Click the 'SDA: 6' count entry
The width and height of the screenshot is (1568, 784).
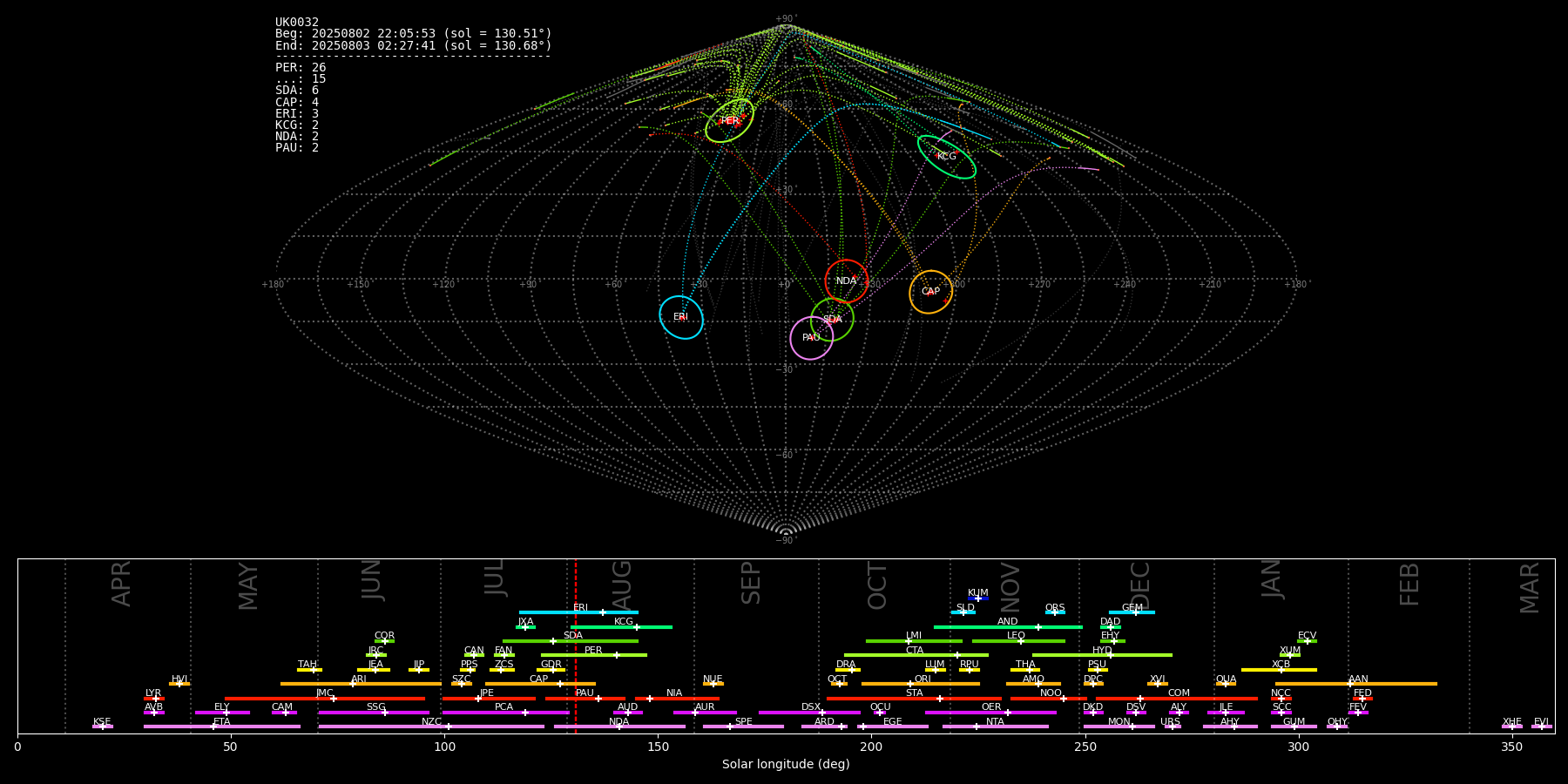click(297, 91)
